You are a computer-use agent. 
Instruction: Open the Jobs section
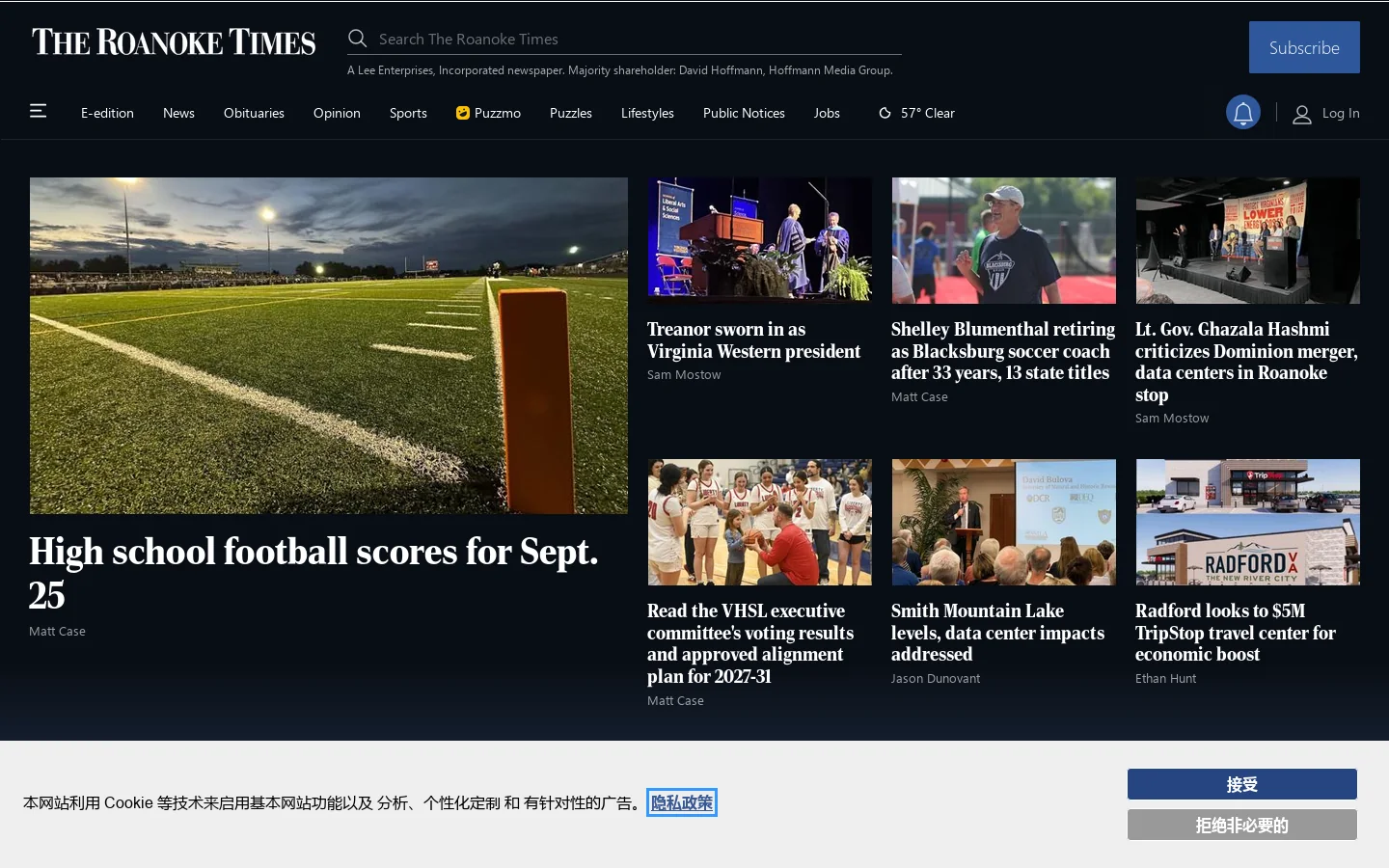click(827, 113)
